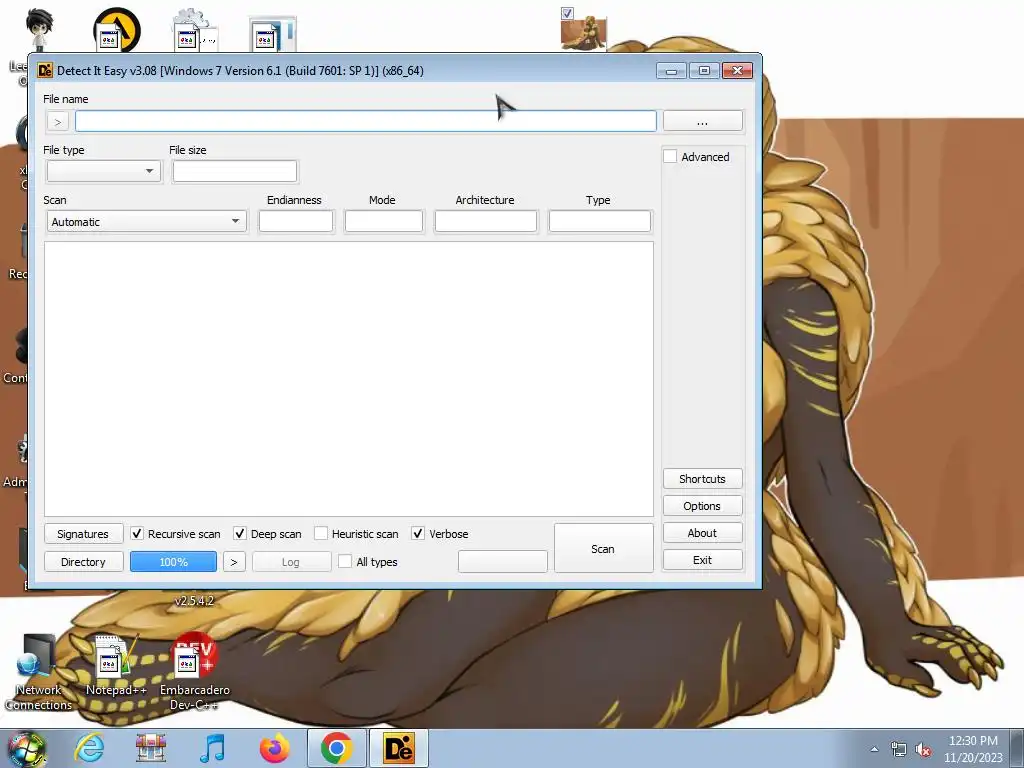Click the Detect It Easy title bar icon

pos(45,71)
